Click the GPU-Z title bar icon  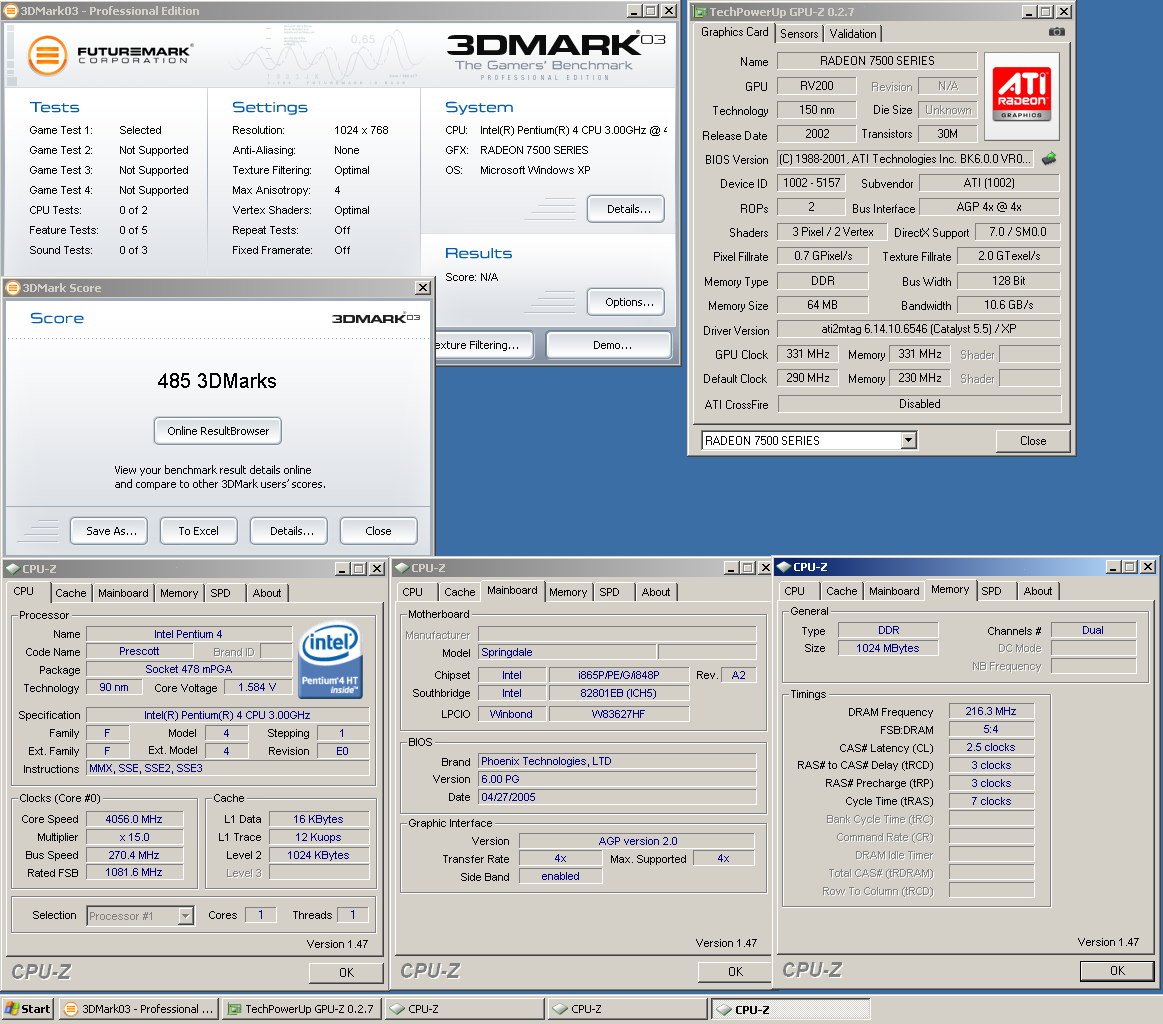[699, 12]
